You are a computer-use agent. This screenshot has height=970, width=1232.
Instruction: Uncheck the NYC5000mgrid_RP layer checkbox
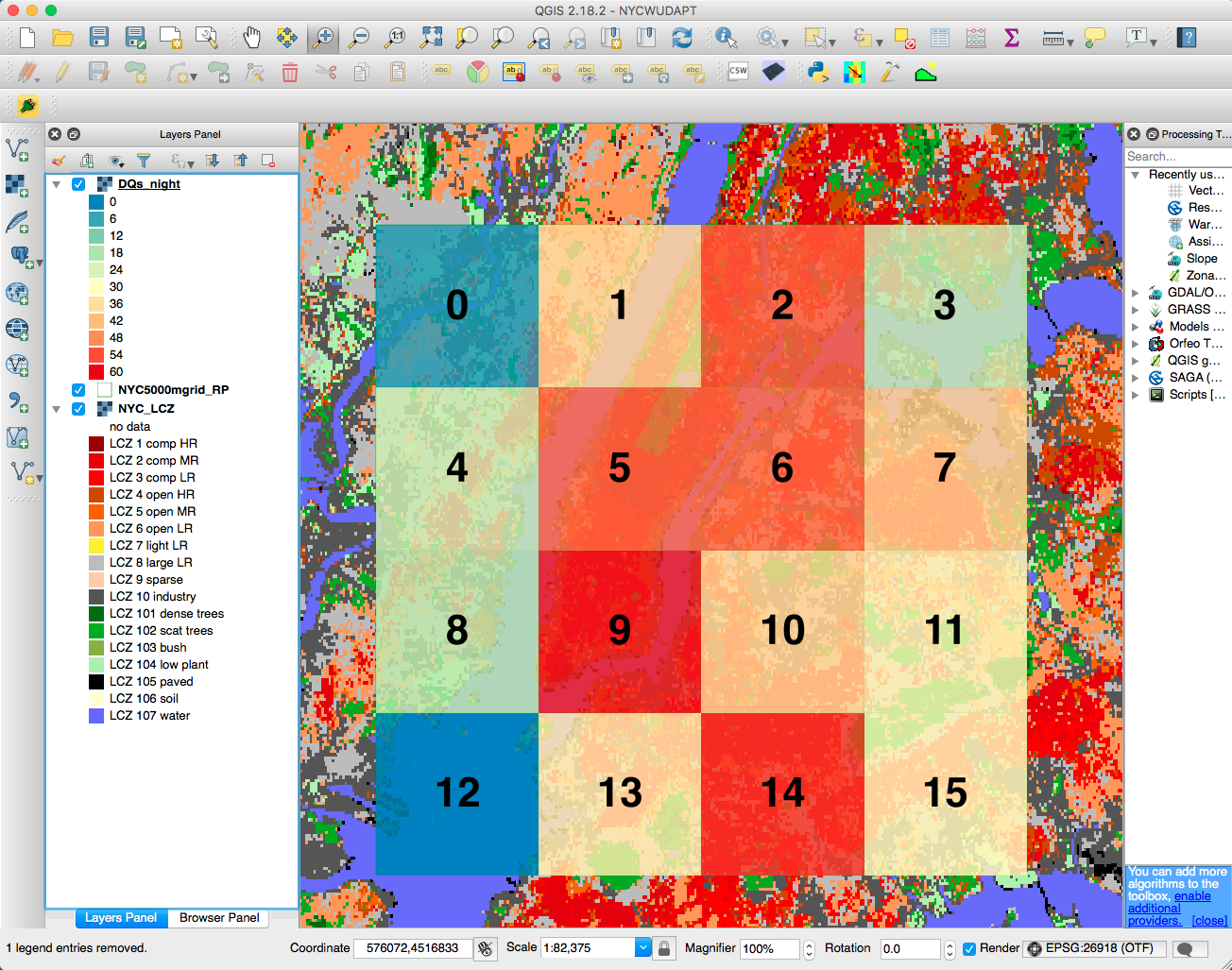[x=78, y=390]
